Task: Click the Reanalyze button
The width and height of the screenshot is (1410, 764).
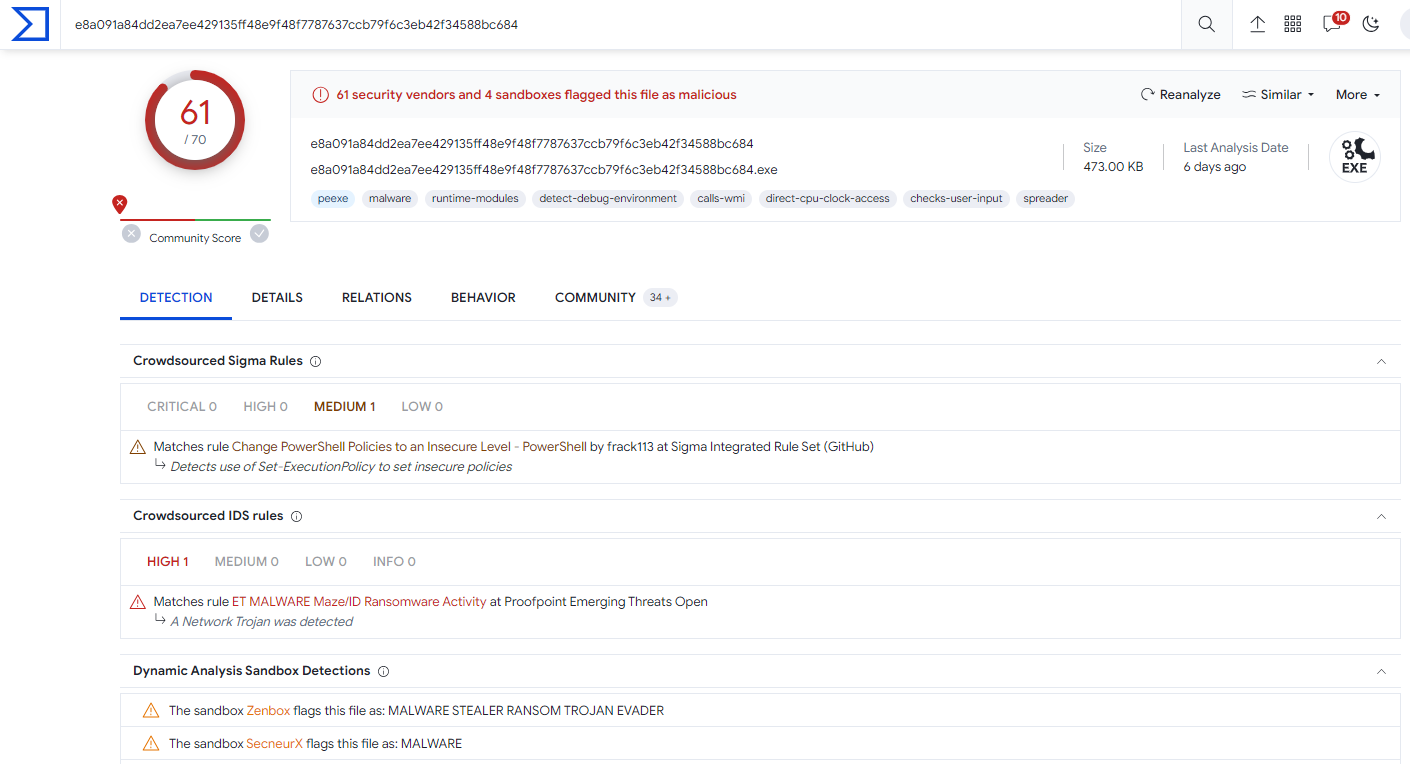Action: click(1181, 94)
